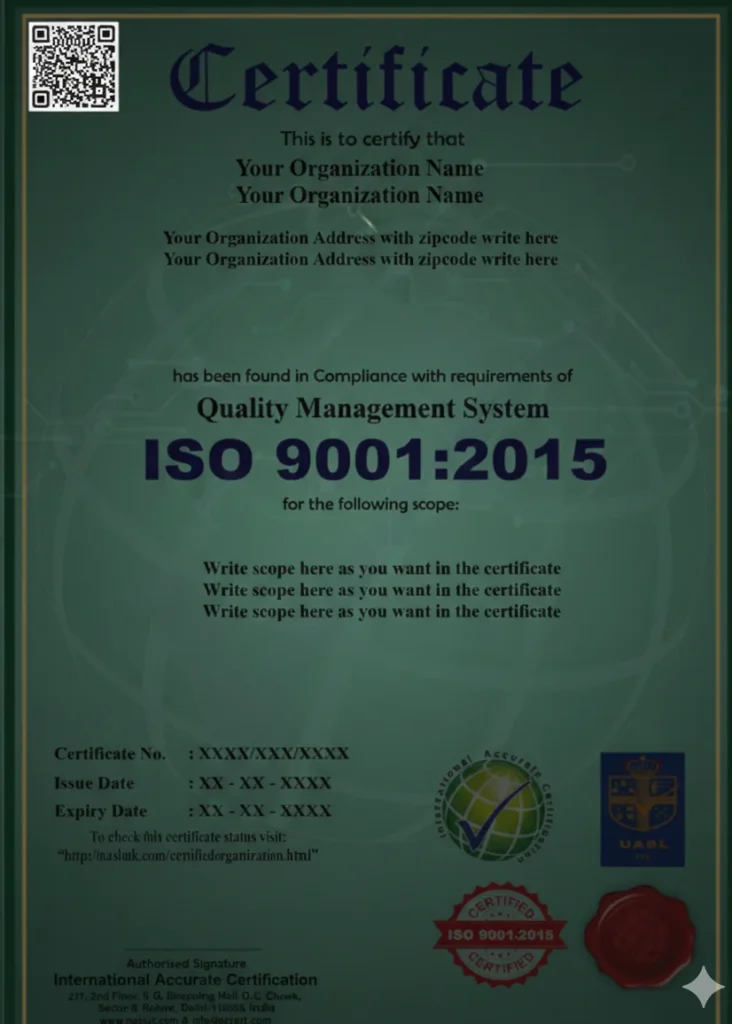Click the red ISO 9001:2015 certified stamp

[499, 934]
